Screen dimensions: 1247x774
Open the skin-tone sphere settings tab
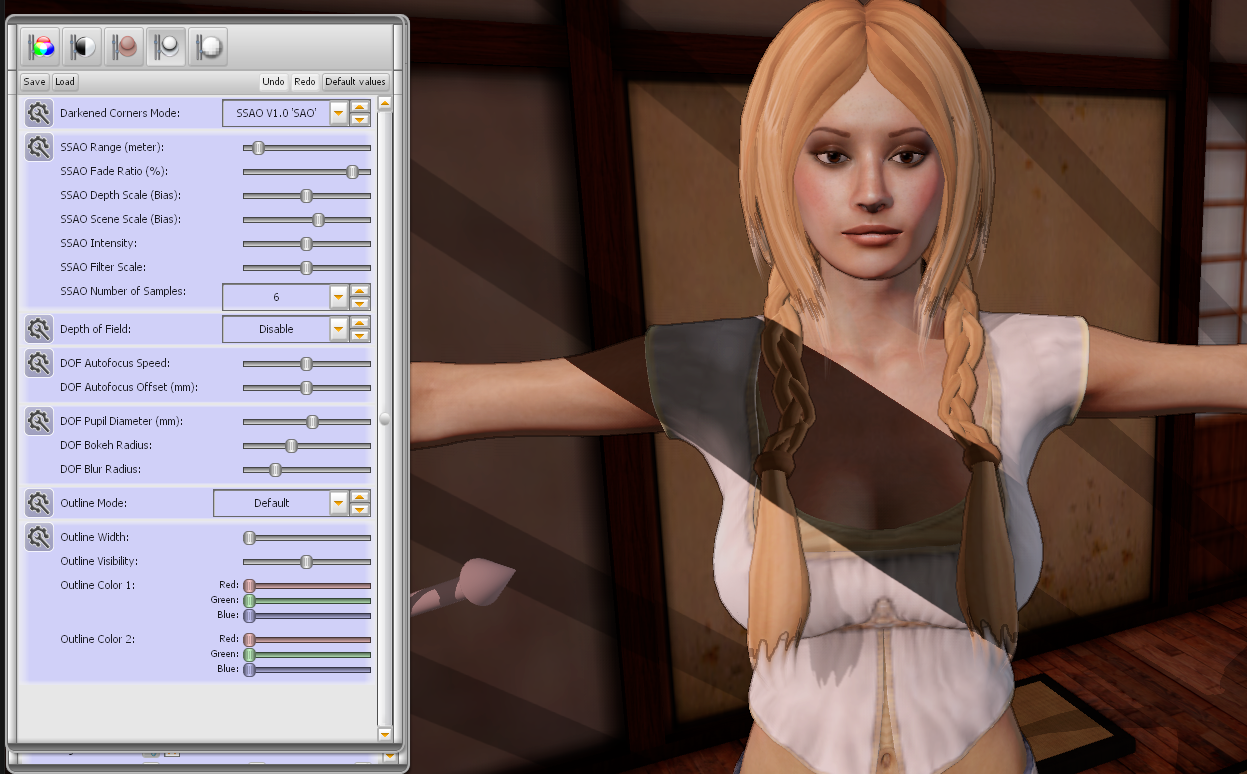pos(126,46)
